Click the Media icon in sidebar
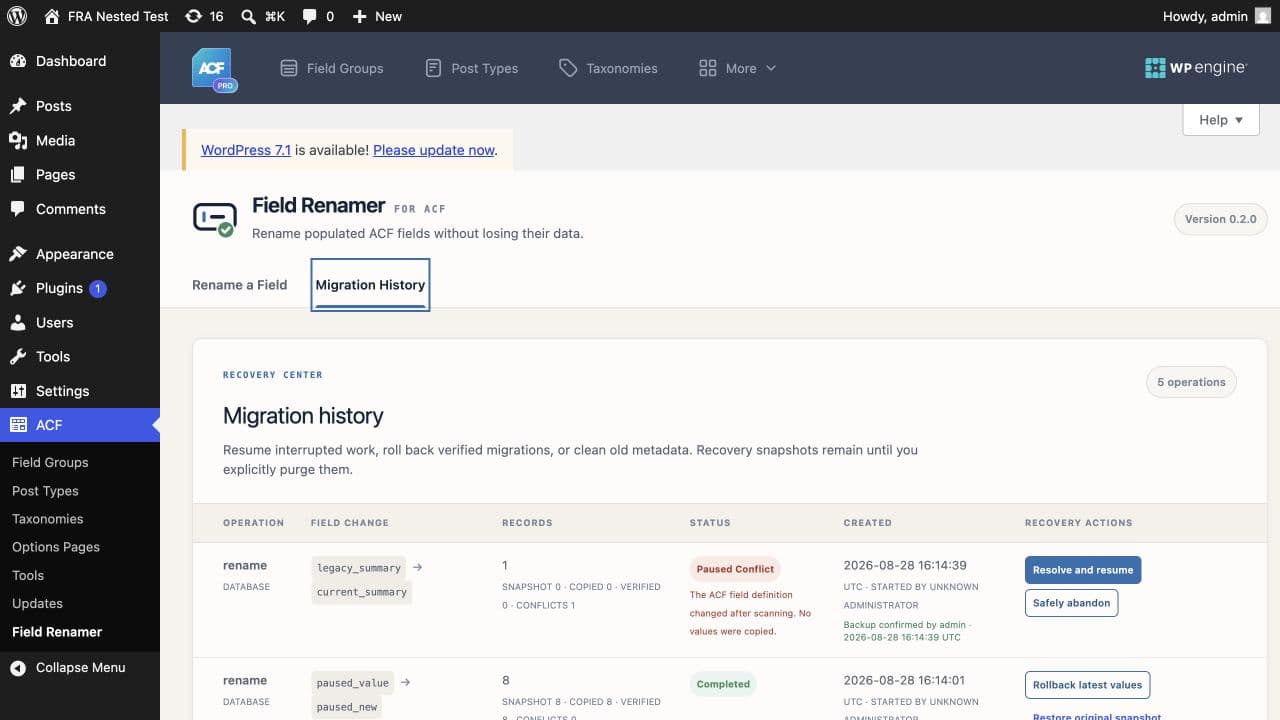The width and height of the screenshot is (1280, 720). pyautogui.click(x=18, y=140)
